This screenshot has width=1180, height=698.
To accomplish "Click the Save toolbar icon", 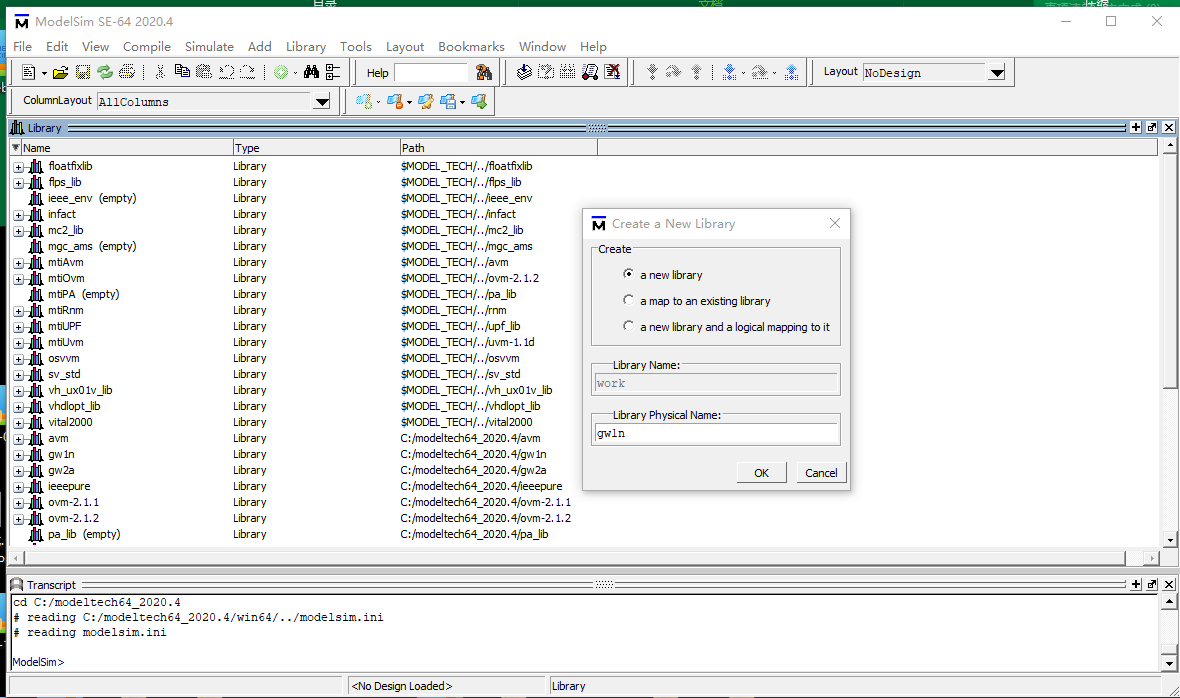I will click(x=83, y=72).
